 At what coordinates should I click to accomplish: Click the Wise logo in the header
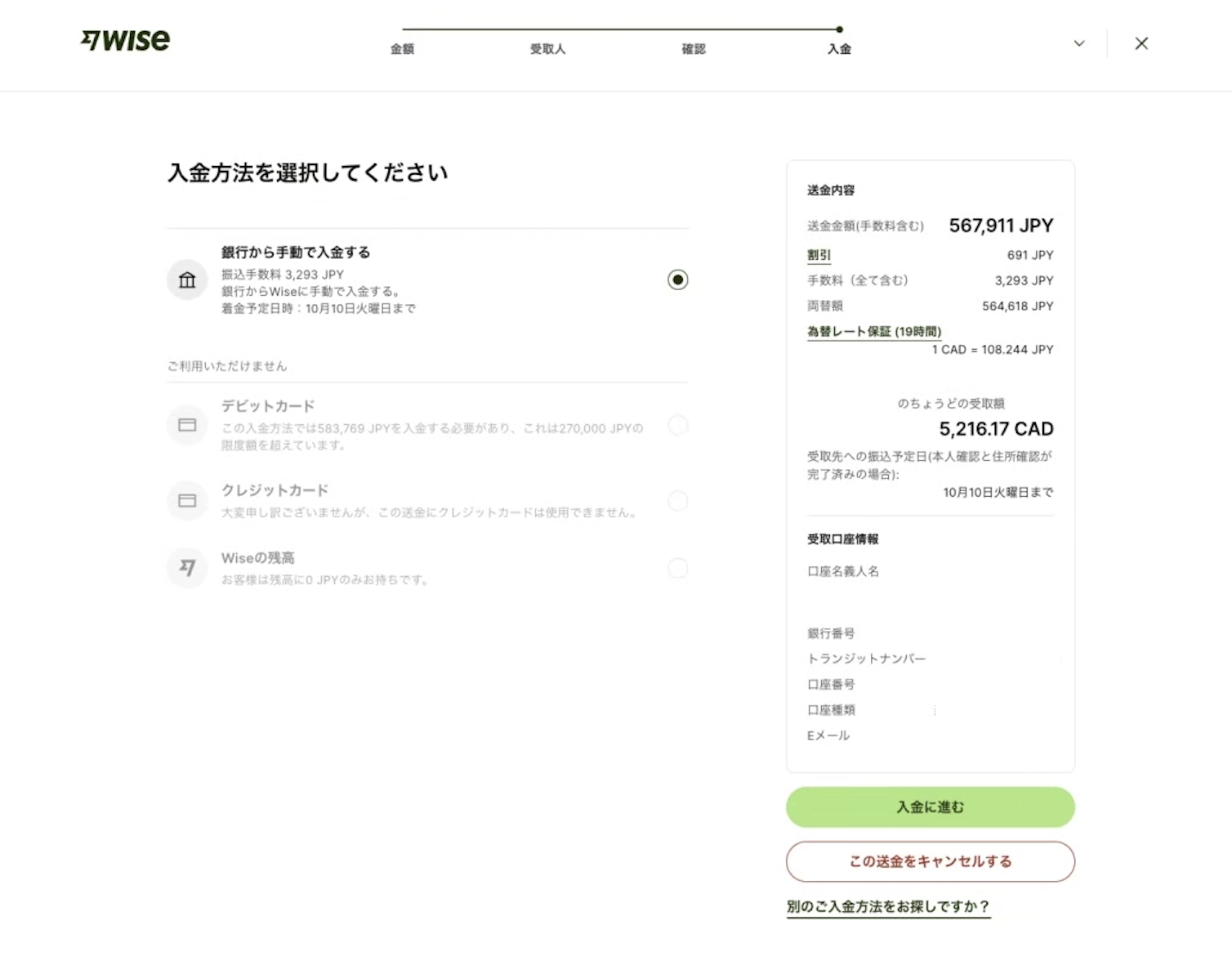125,40
